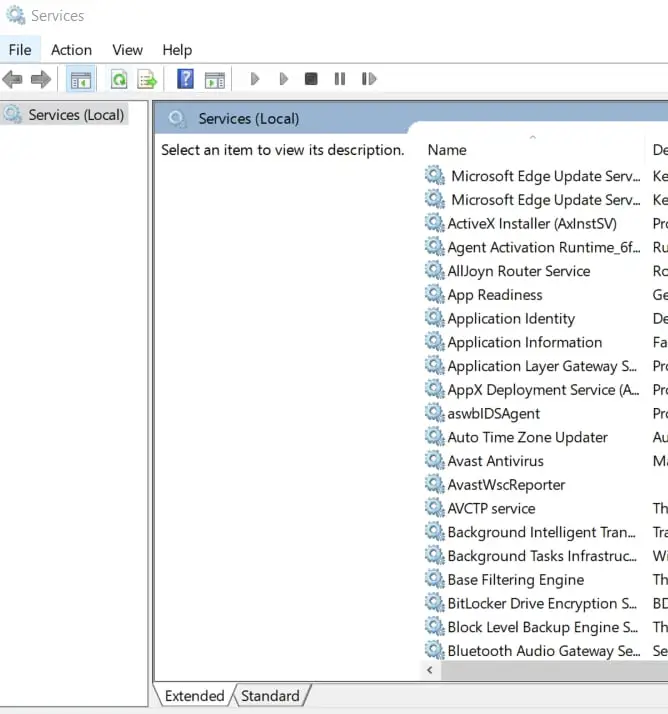
Task: Open the View menu
Action: (x=127, y=50)
